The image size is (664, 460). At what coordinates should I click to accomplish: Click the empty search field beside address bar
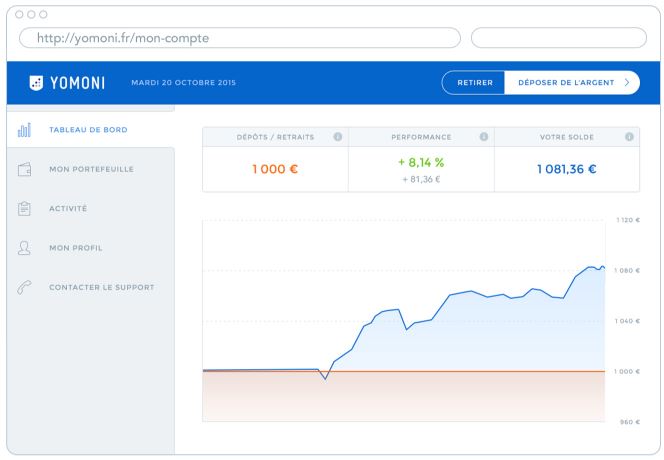click(x=559, y=38)
